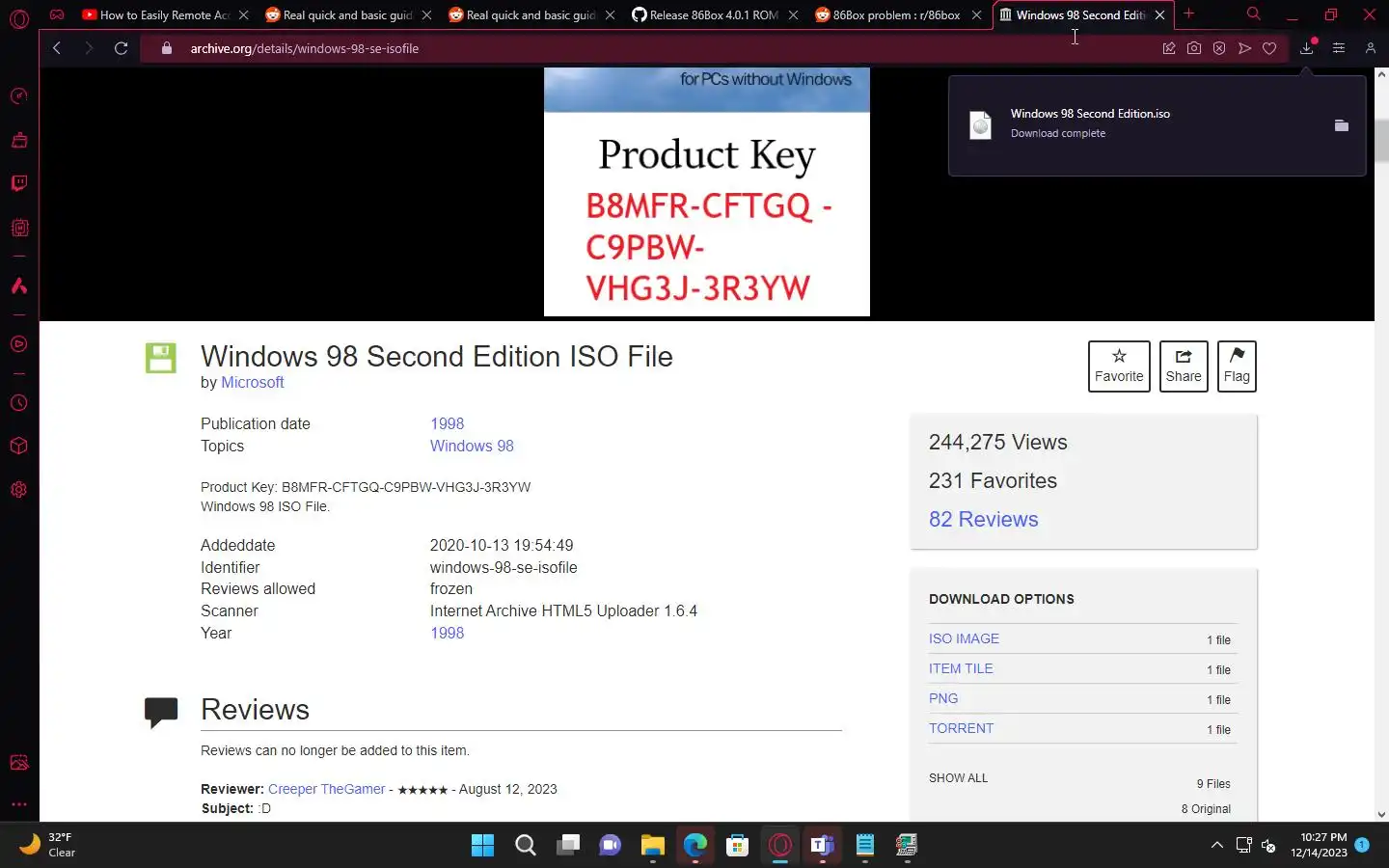Reload the archive.org page
The width and height of the screenshot is (1389, 868).
(121, 48)
